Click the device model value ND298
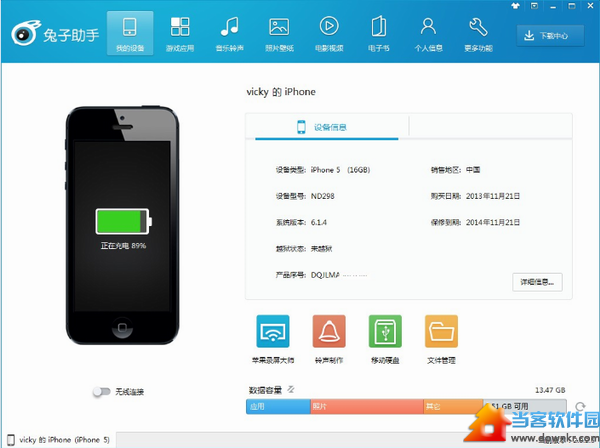600x448 pixels. click(x=323, y=196)
